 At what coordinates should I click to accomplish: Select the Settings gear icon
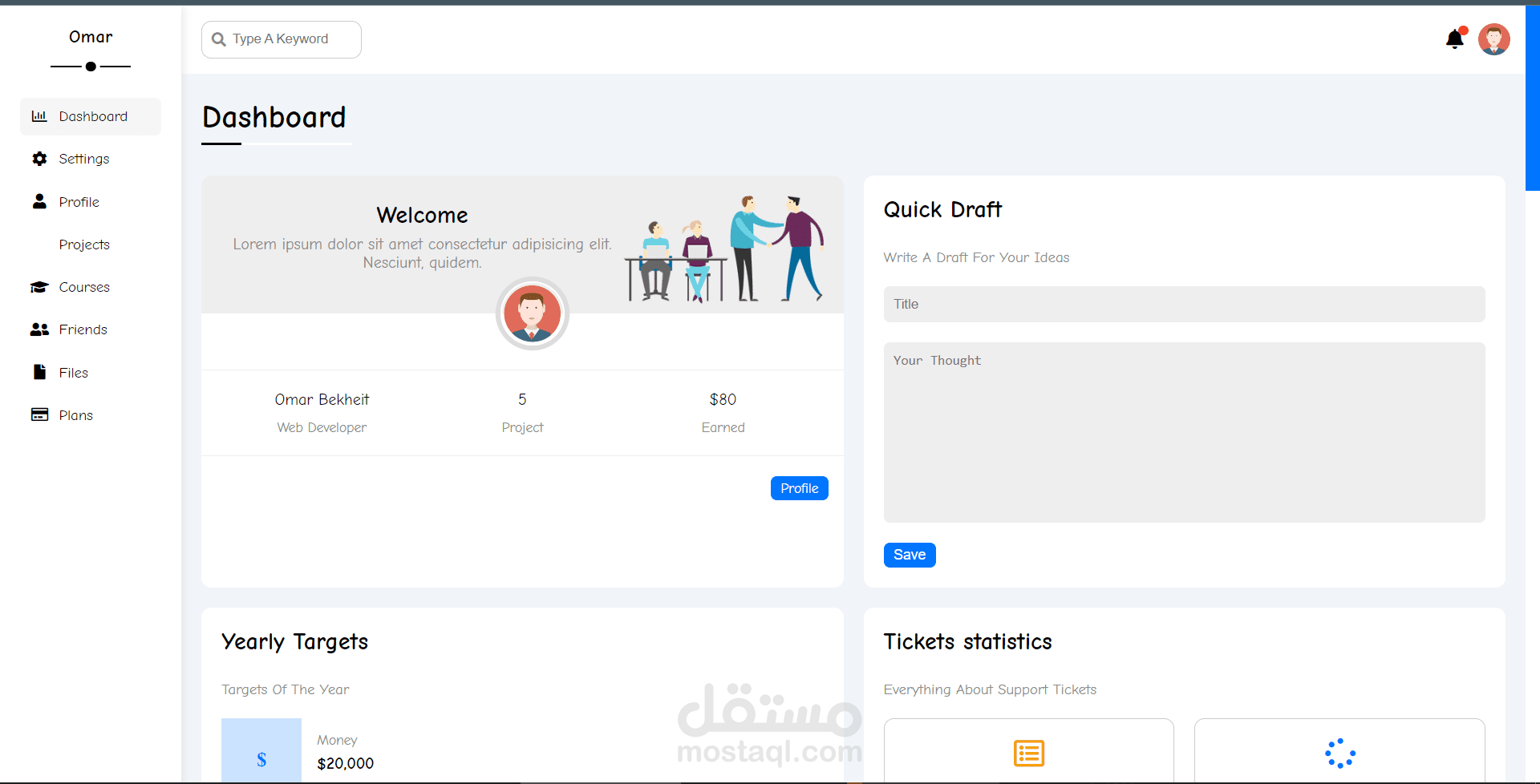38,159
